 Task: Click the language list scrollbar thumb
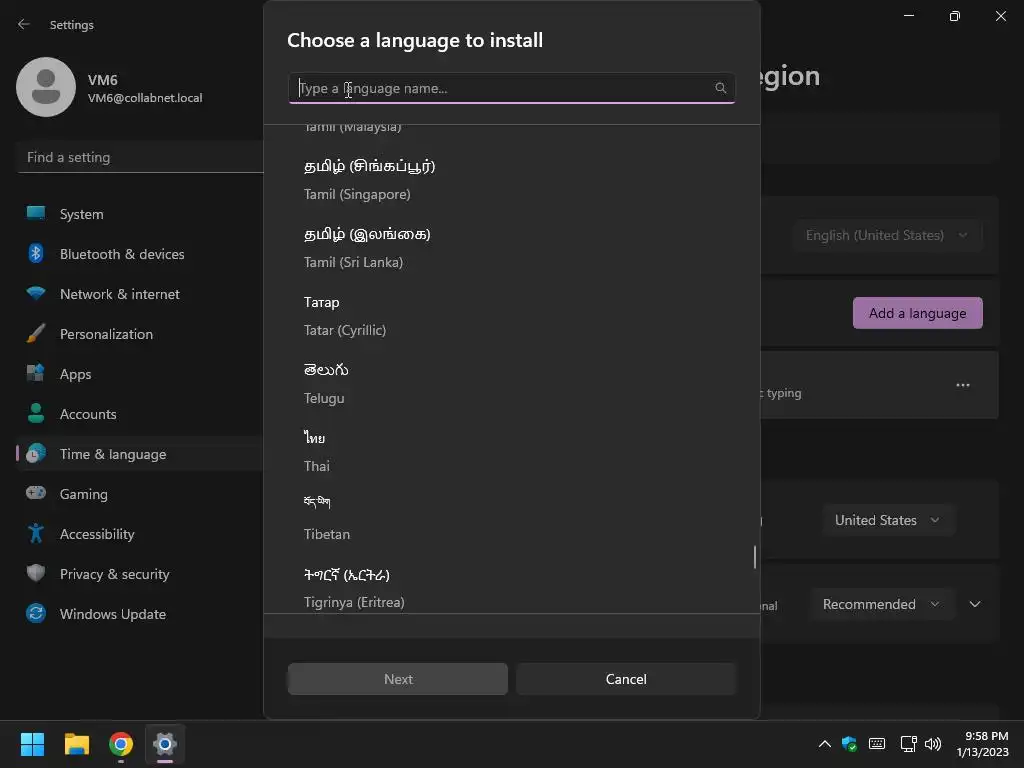[x=754, y=557]
